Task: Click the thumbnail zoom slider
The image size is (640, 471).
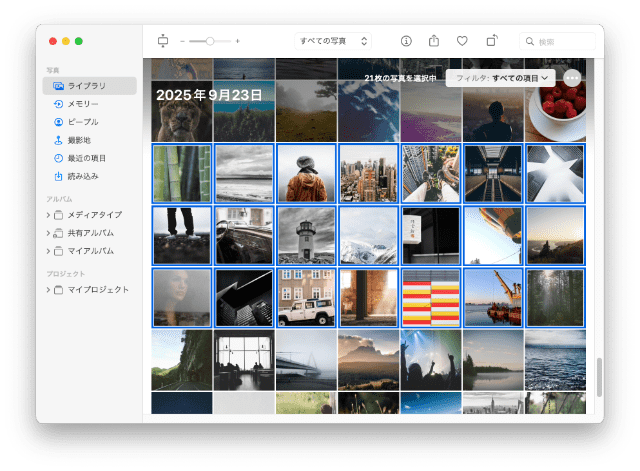Action: tap(209, 41)
